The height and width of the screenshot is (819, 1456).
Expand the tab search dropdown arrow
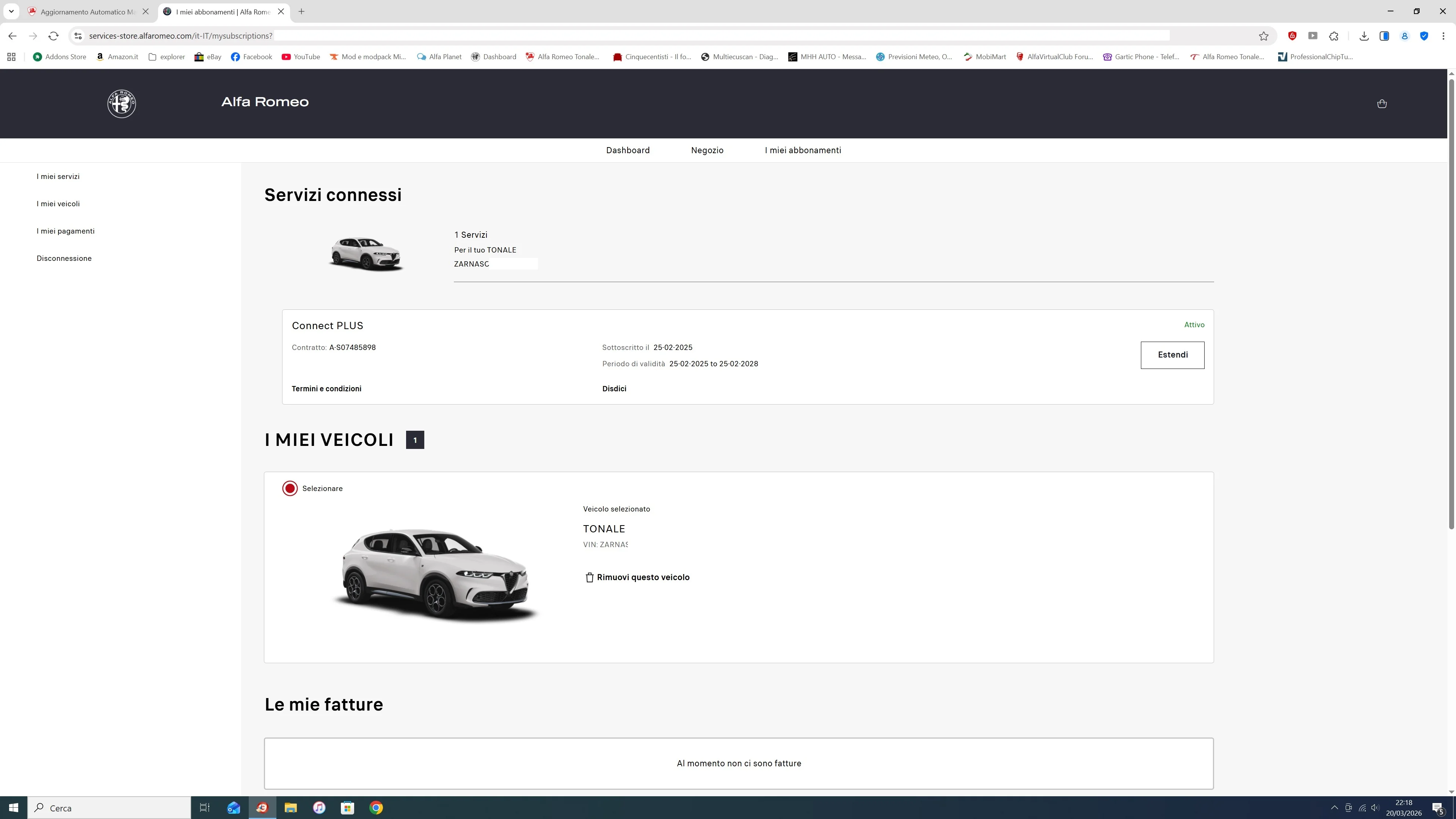11,11
